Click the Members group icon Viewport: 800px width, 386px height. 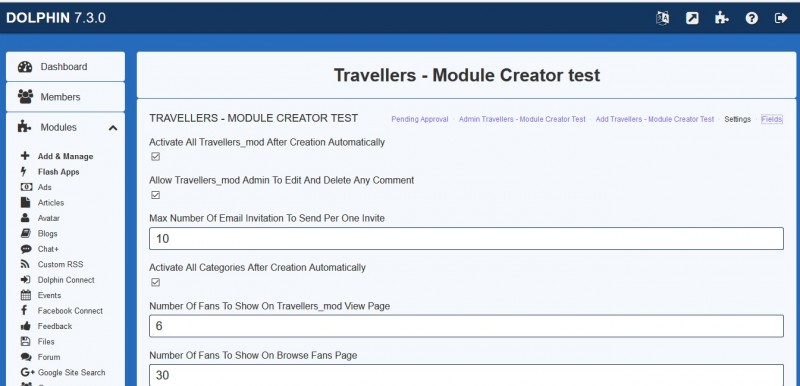[x=25, y=96]
